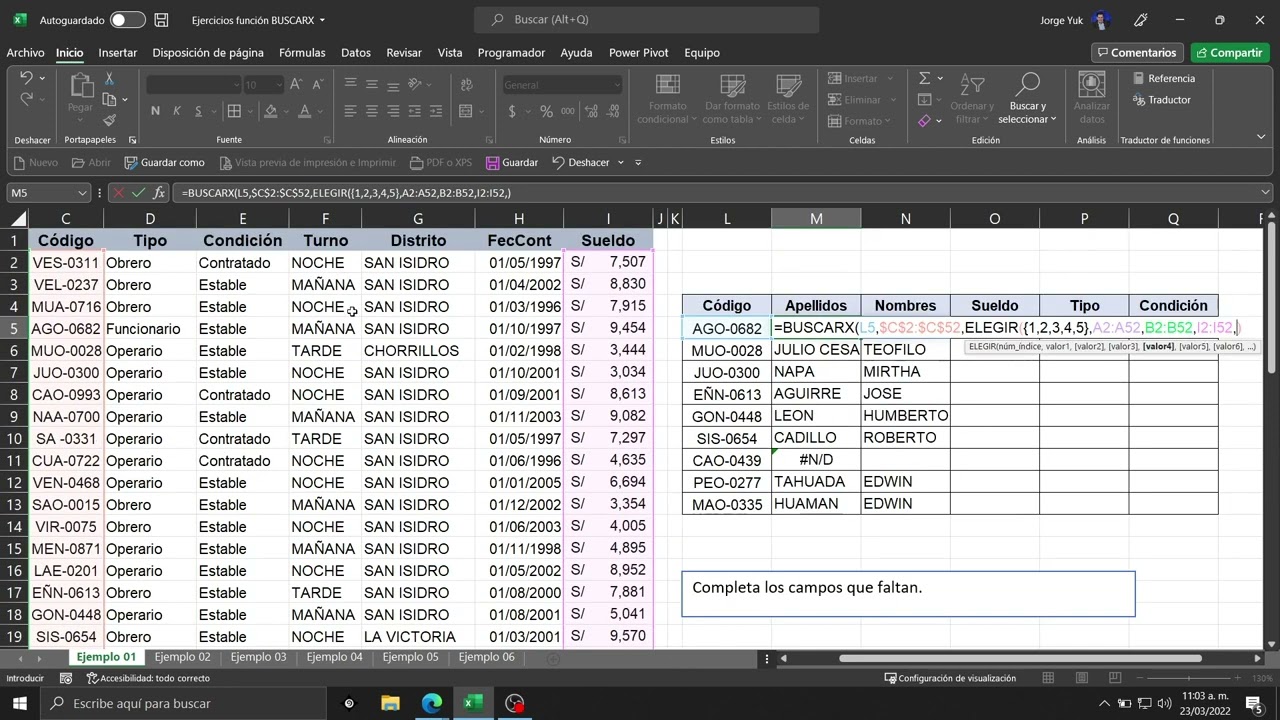Toggle the Autoguardado switch
Screen dimensions: 1280x720
tap(127, 20)
